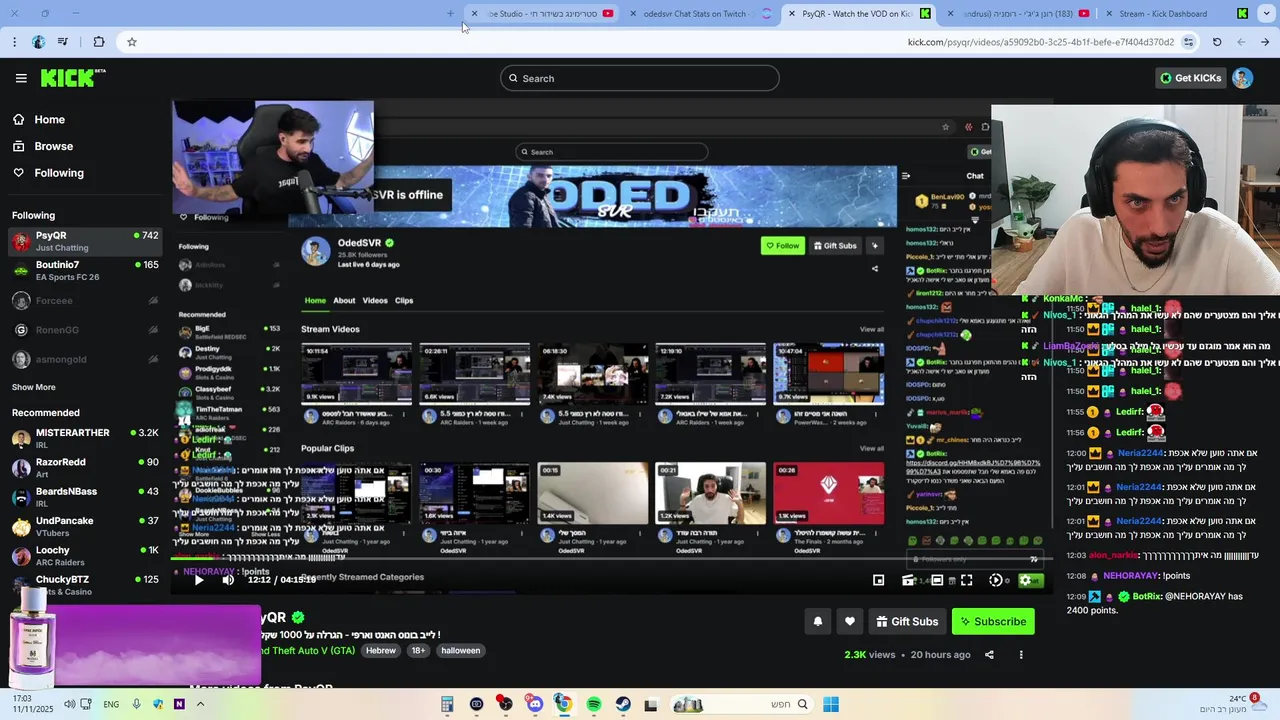This screenshot has height=720, width=1280.
Task: Share the video via the share icon
Action: click(989, 655)
